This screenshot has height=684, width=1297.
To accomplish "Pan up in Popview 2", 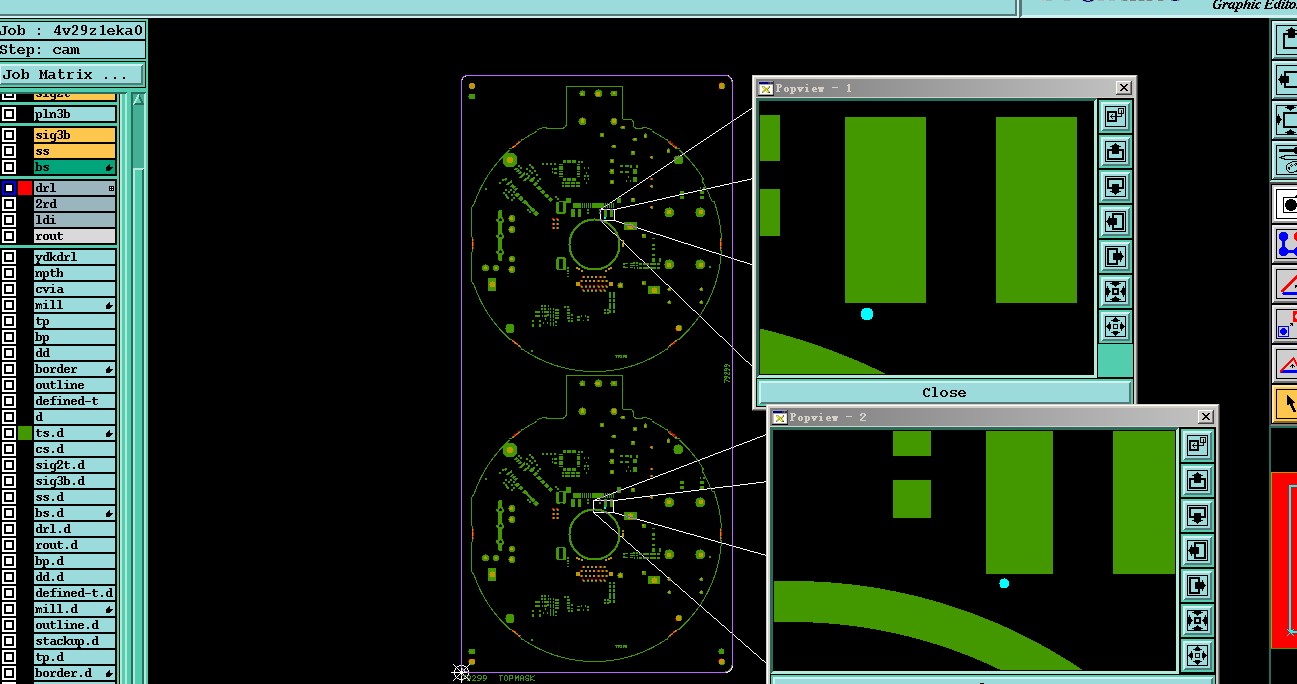I will (1197, 480).
